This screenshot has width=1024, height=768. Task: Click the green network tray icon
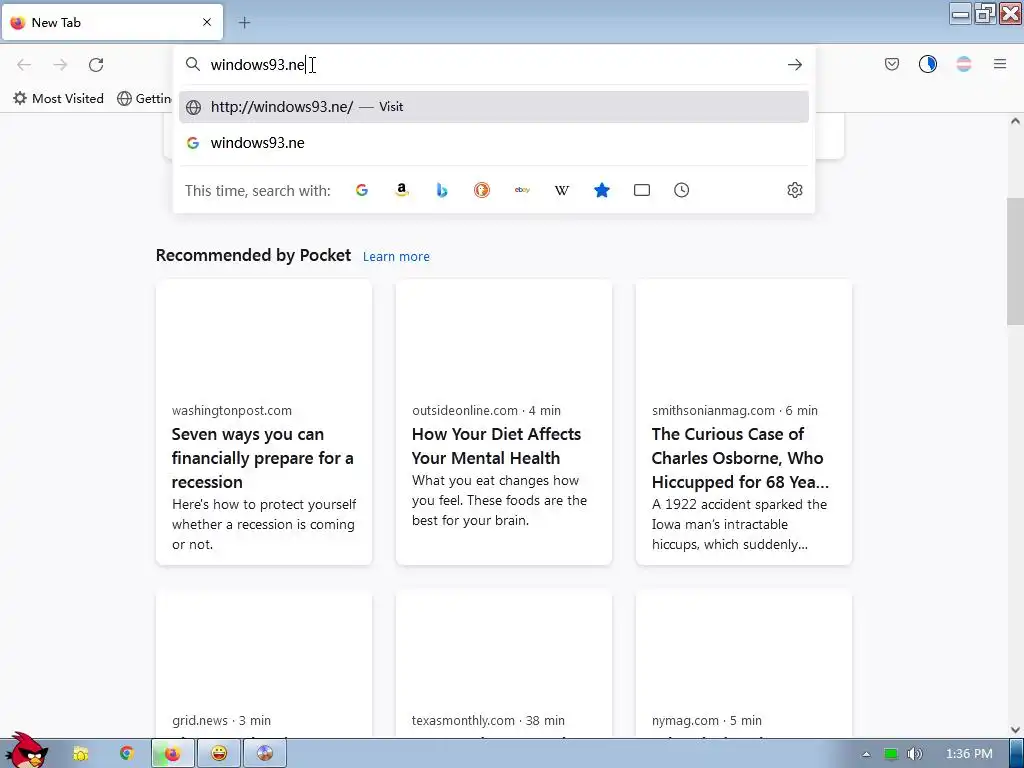click(890, 754)
